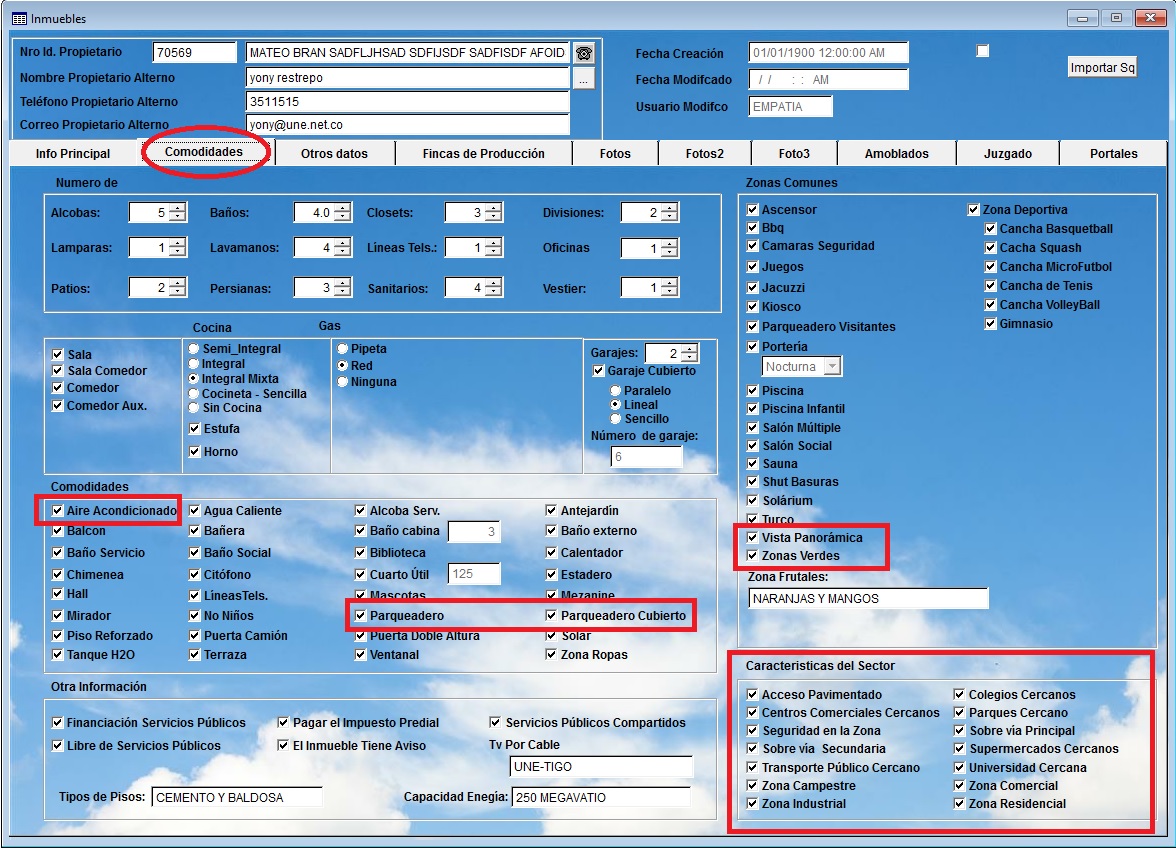Open the Comodidades tab
The width and height of the screenshot is (1176, 848).
204,152
